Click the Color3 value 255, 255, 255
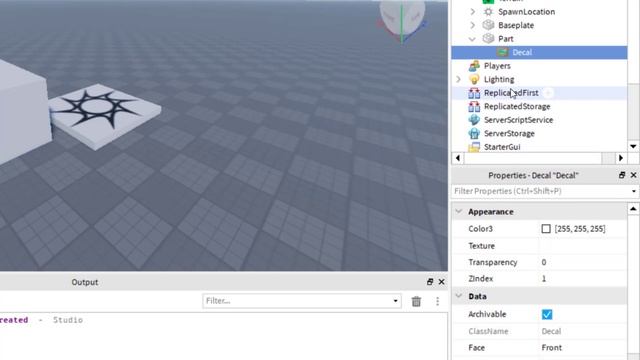The image size is (640, 360). 580,229
